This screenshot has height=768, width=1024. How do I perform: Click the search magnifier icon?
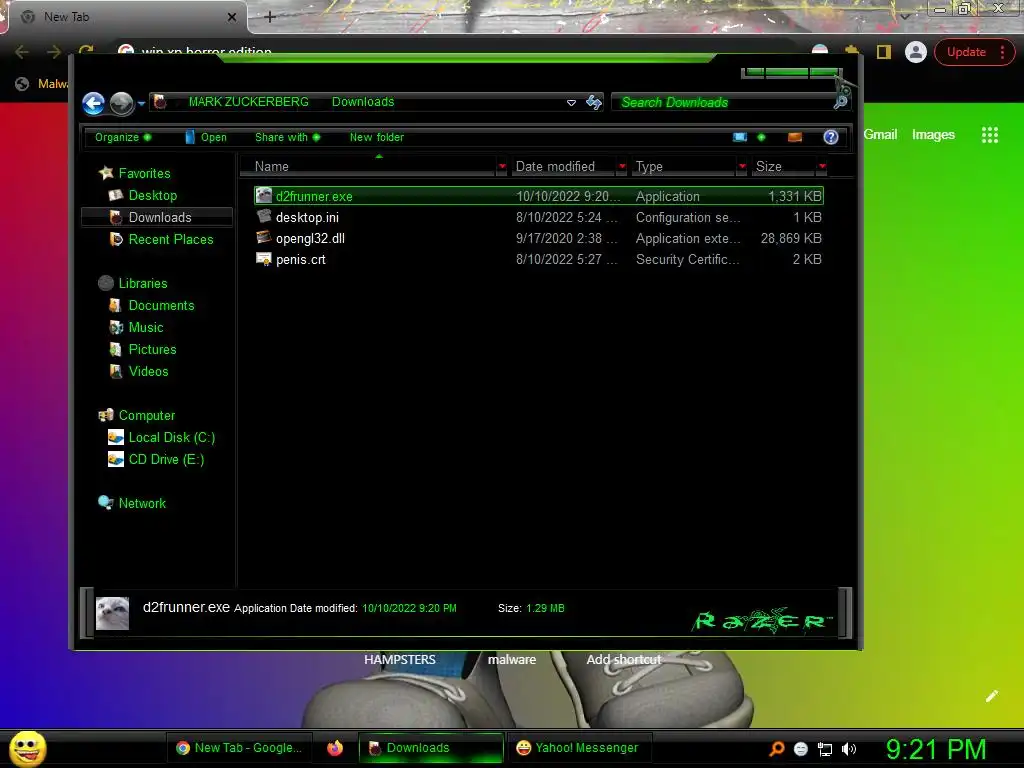click(841, 102)
